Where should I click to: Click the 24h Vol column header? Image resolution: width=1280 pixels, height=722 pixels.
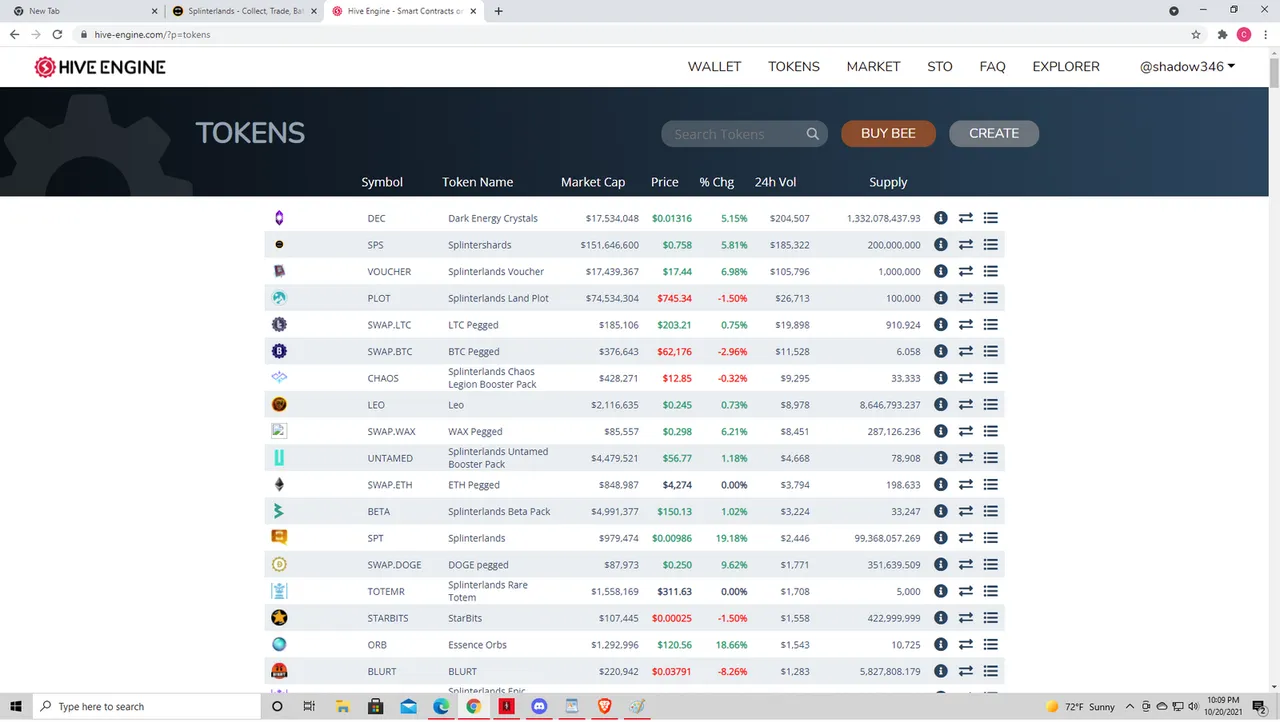[775, 182]
